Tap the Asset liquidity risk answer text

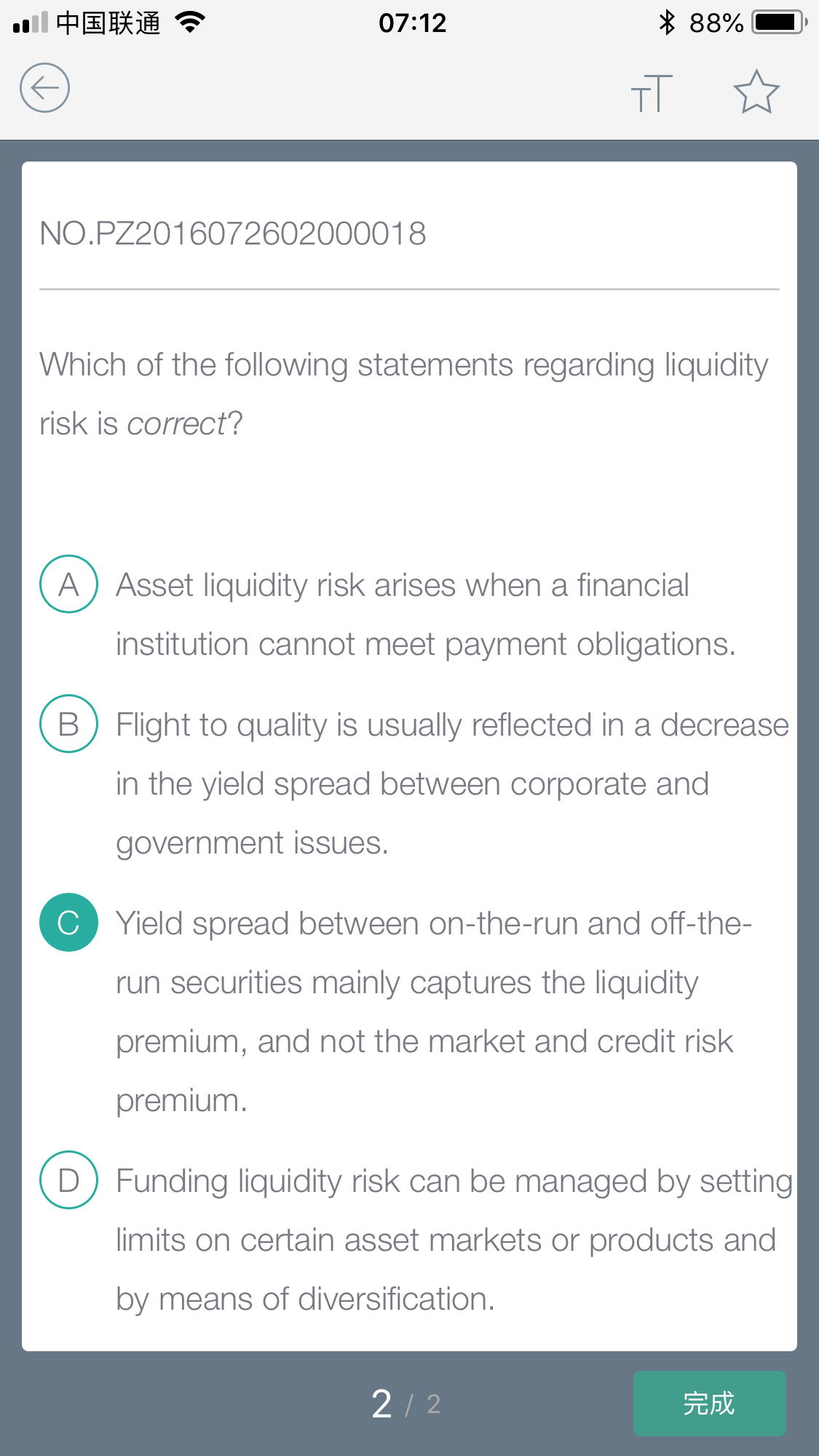click(426, 615)
